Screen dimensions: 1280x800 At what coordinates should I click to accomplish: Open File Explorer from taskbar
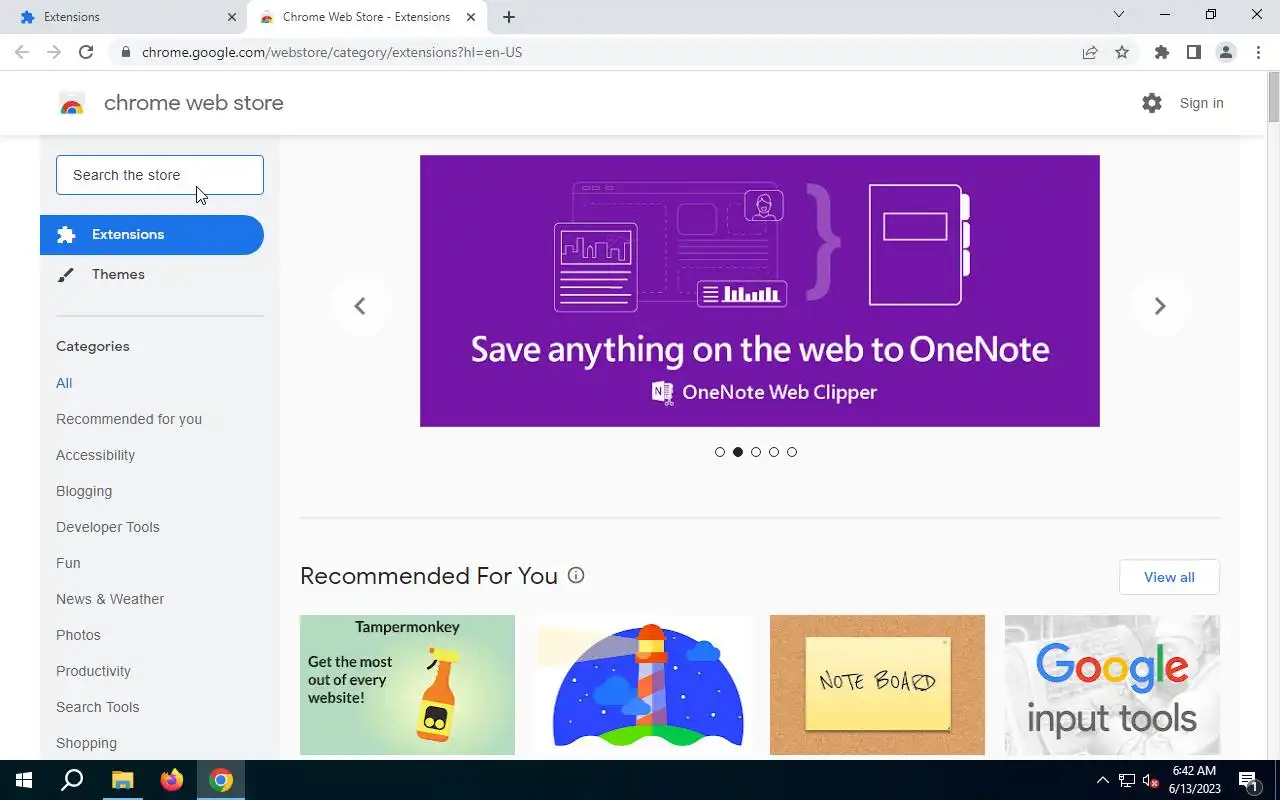[122, 780]
